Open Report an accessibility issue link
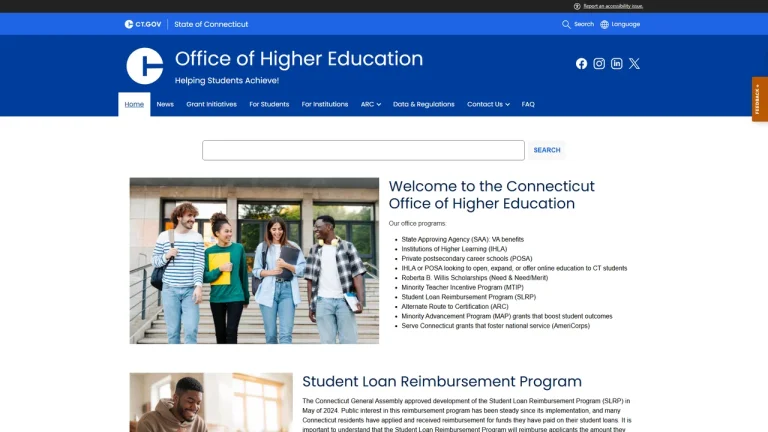768x432 pixels. click(x=613, y=6)
